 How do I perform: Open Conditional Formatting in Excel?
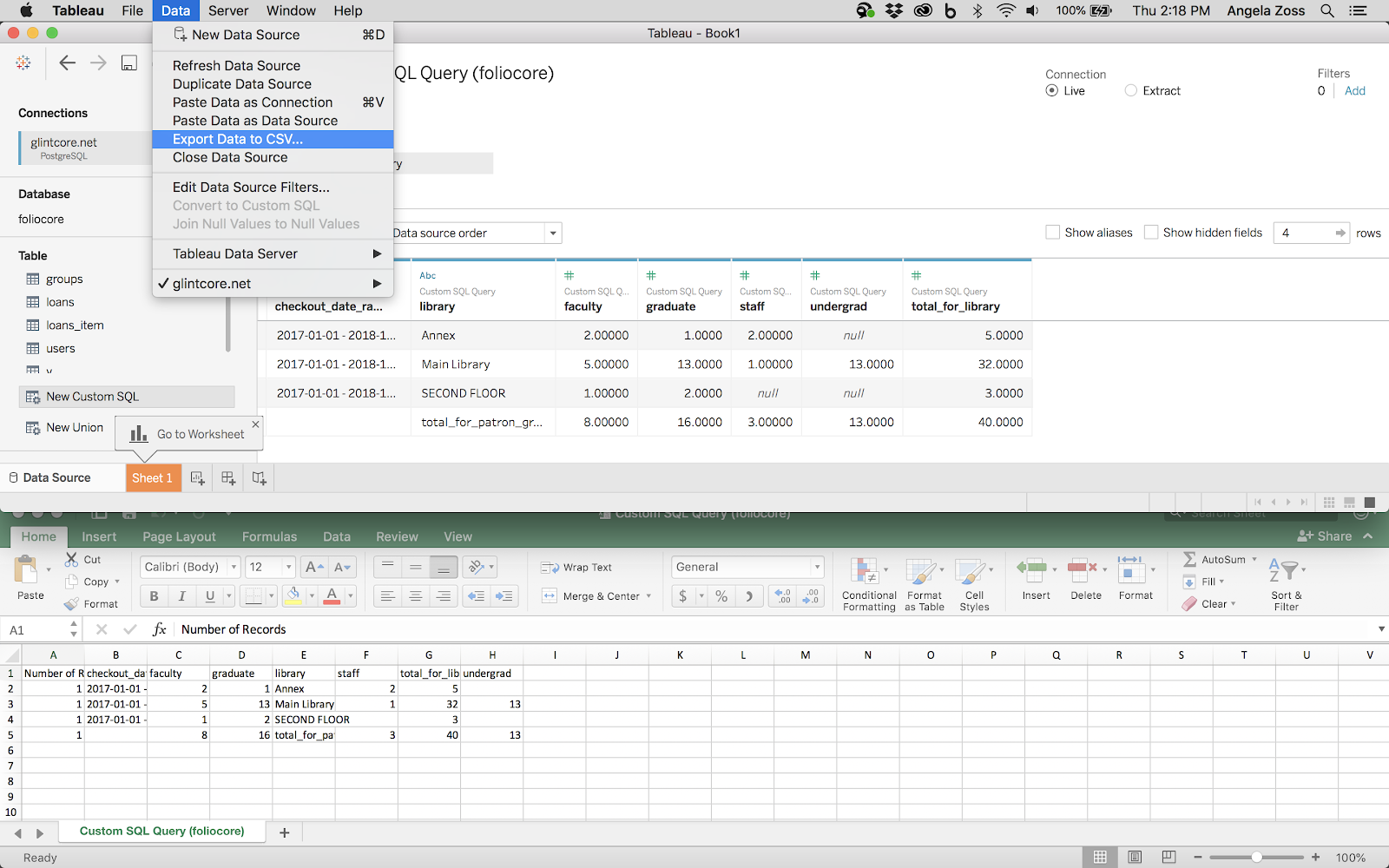pyautogui.click(x=868, y=584)
